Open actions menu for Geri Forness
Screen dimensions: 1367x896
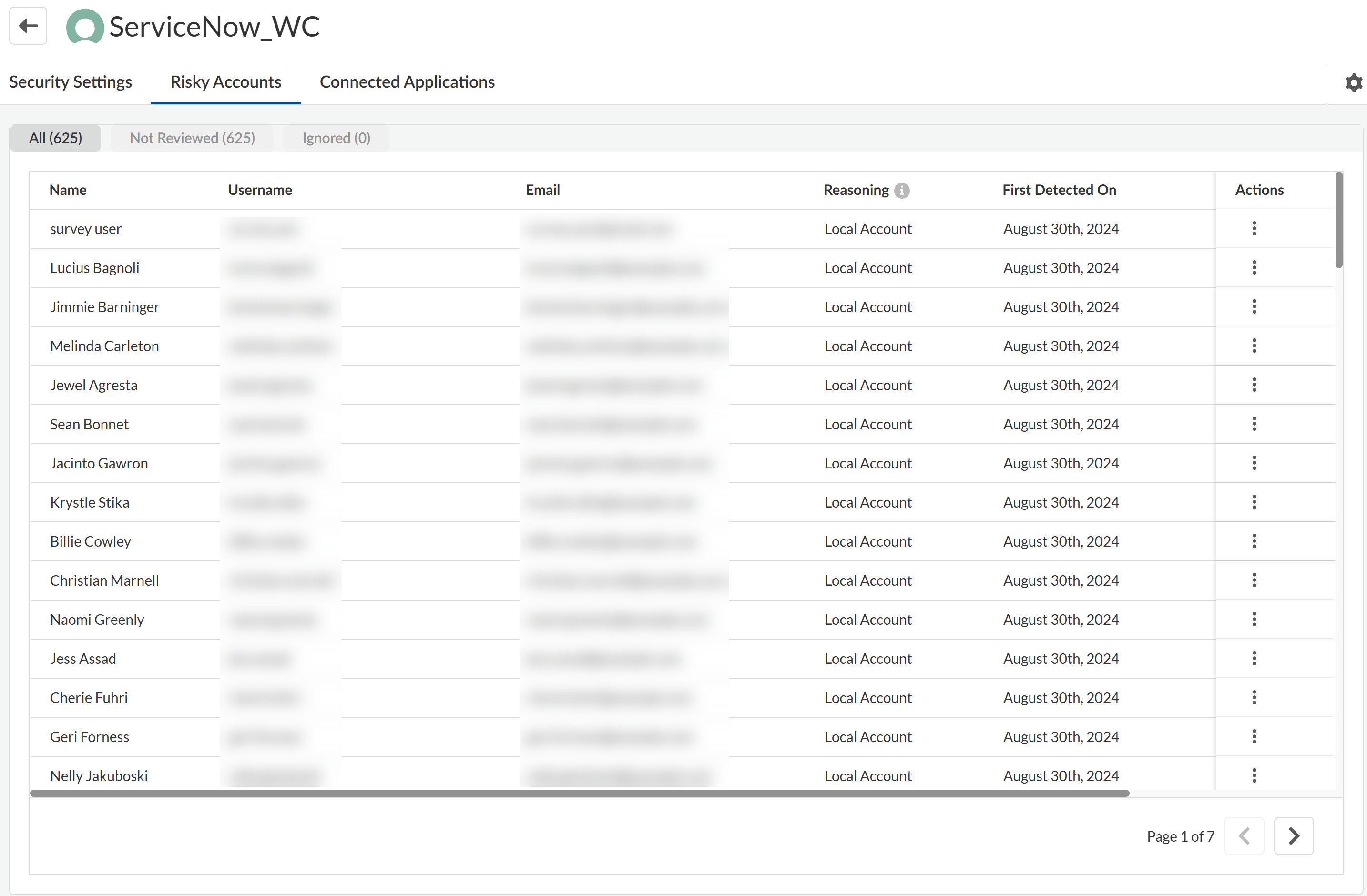[x=1254, y=736]
